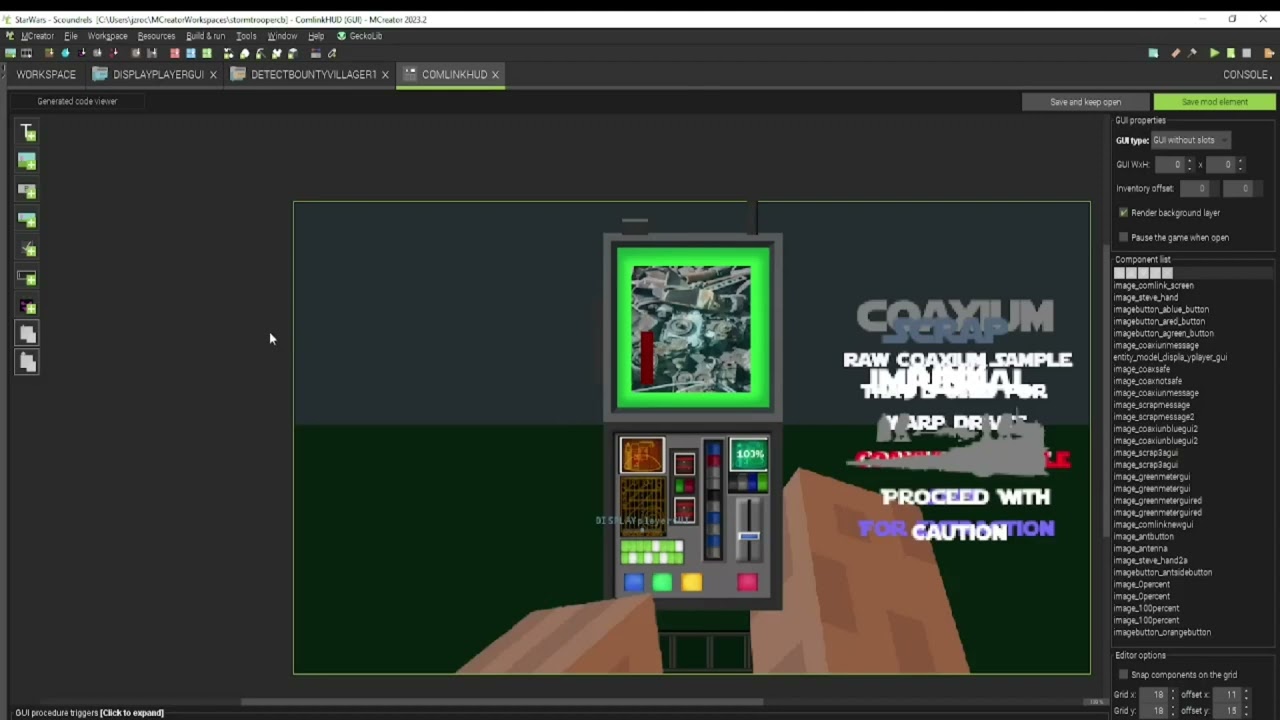Open the Resources menu
The height and width of the screenshot is (720, 1280).
156,36
